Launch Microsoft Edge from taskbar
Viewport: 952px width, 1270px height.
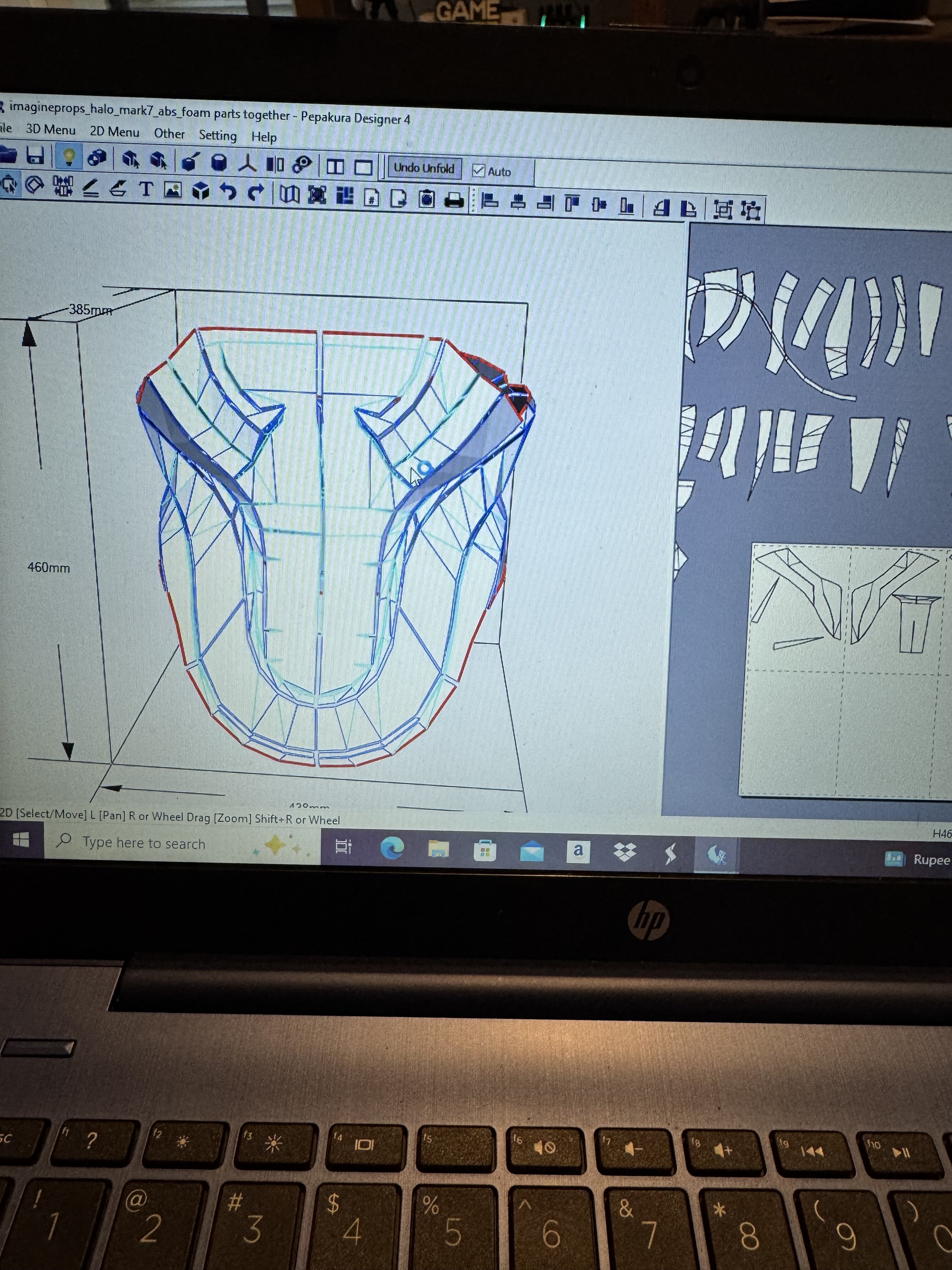(393, 848)
